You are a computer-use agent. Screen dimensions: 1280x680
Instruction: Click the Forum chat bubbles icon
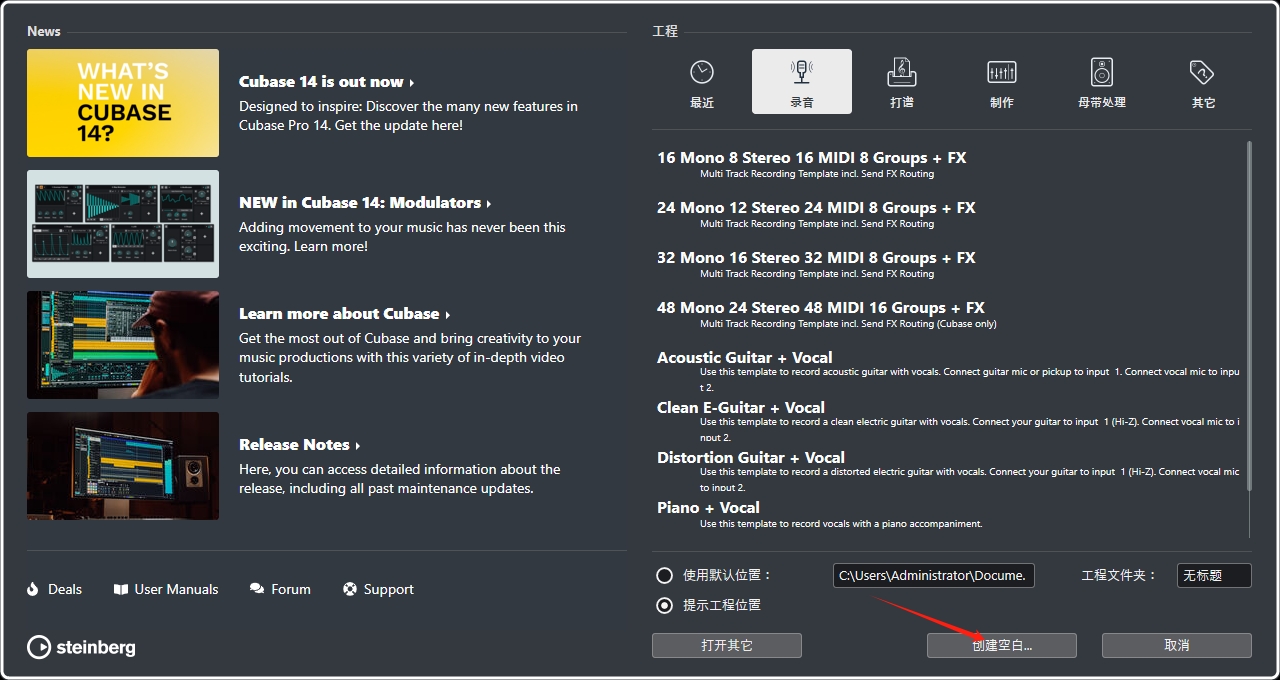click(x=257, y=589)
